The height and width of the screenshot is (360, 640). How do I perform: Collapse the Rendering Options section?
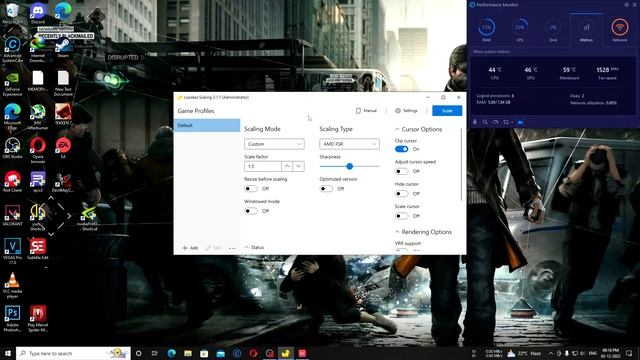tap(423, 232)
